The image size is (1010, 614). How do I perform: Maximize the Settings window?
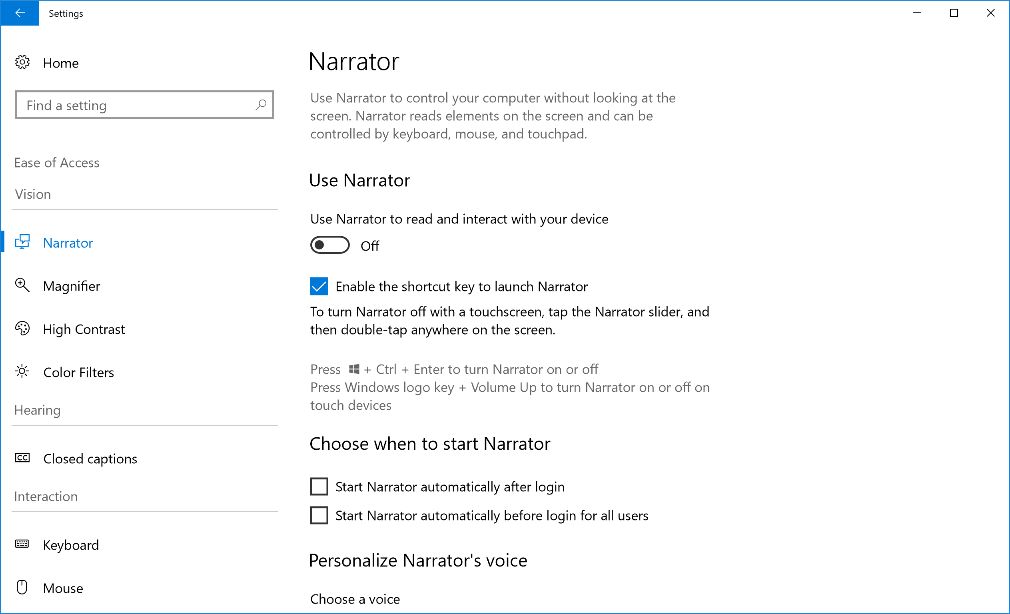click(x=954, y=13)
